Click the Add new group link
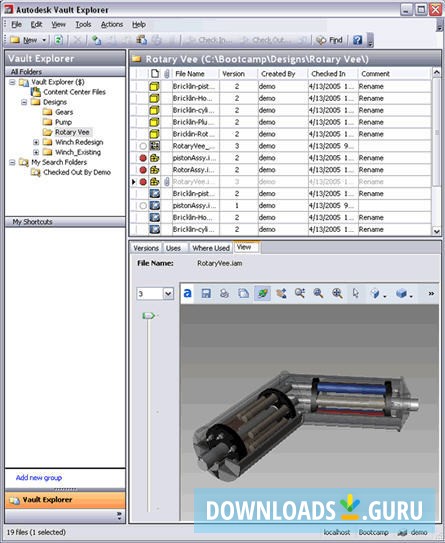The width and height of the screenshot is (445, 543). pos(39,478)
